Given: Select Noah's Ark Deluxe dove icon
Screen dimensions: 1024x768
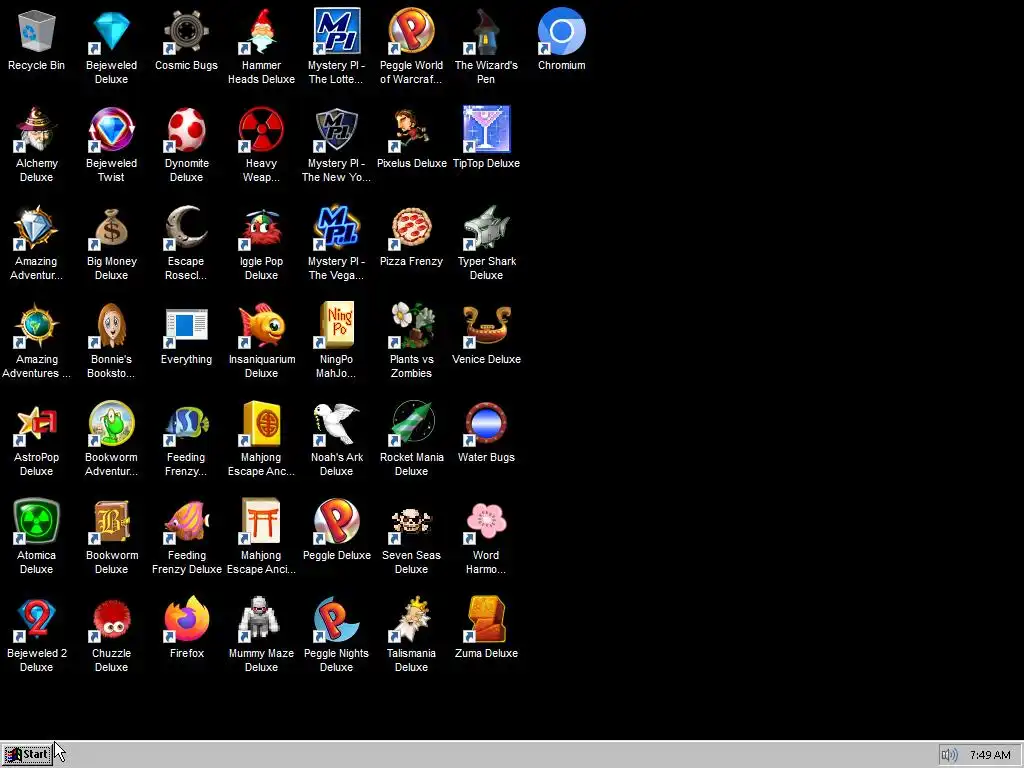Looking at the screenshot, I should [x=336, y=423].
